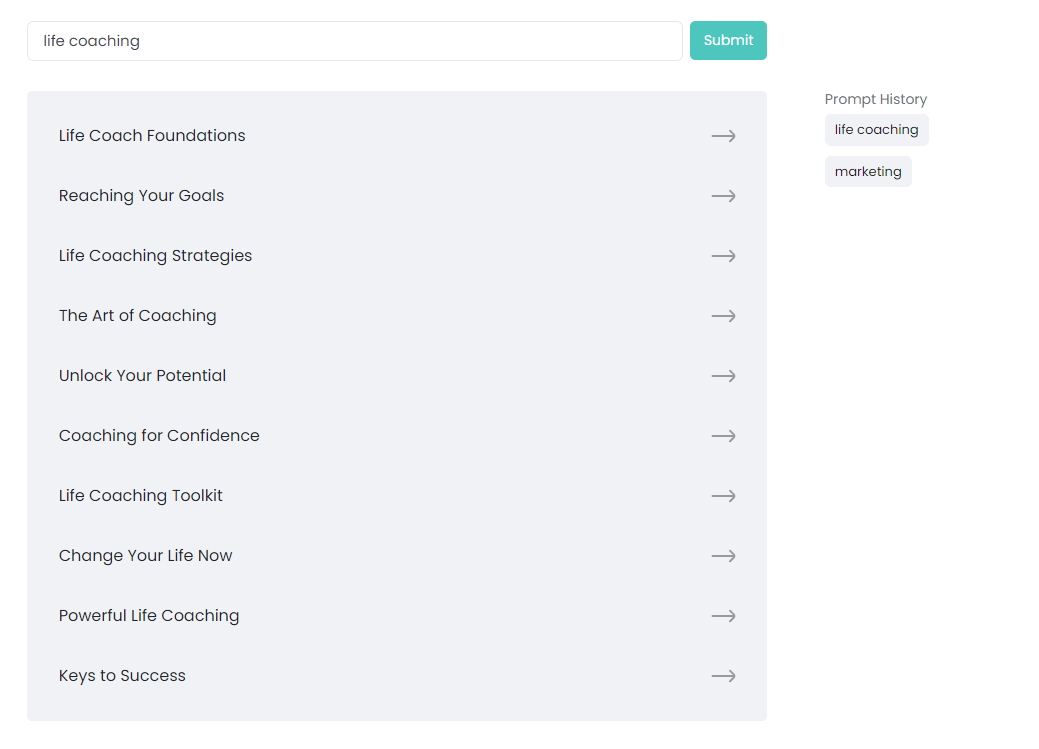The image size is (1039, 749).
Task: Choose the 'Life Coach Foundations' title
Action: tap(152, 136)
